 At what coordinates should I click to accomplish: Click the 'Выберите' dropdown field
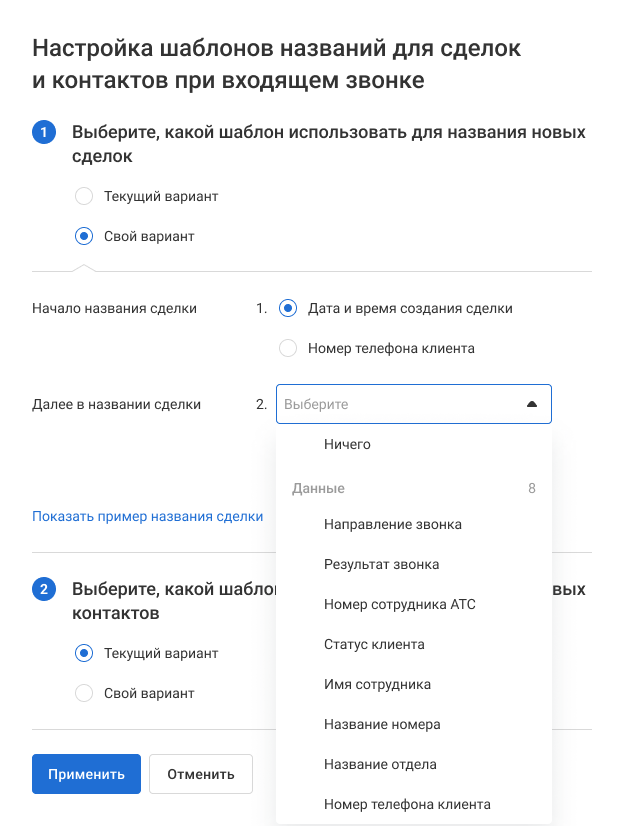pos(400,404)
